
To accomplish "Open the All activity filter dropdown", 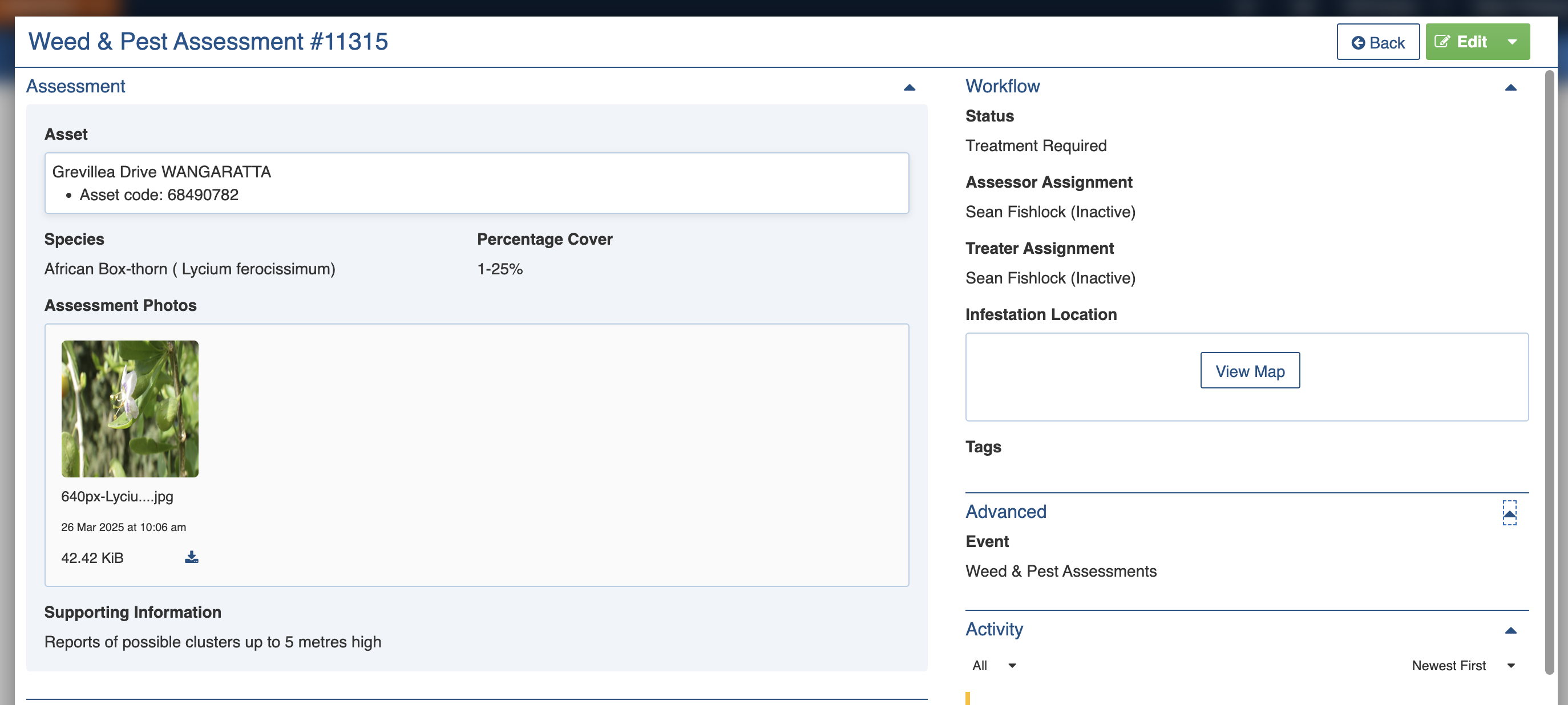I will 993,666.
